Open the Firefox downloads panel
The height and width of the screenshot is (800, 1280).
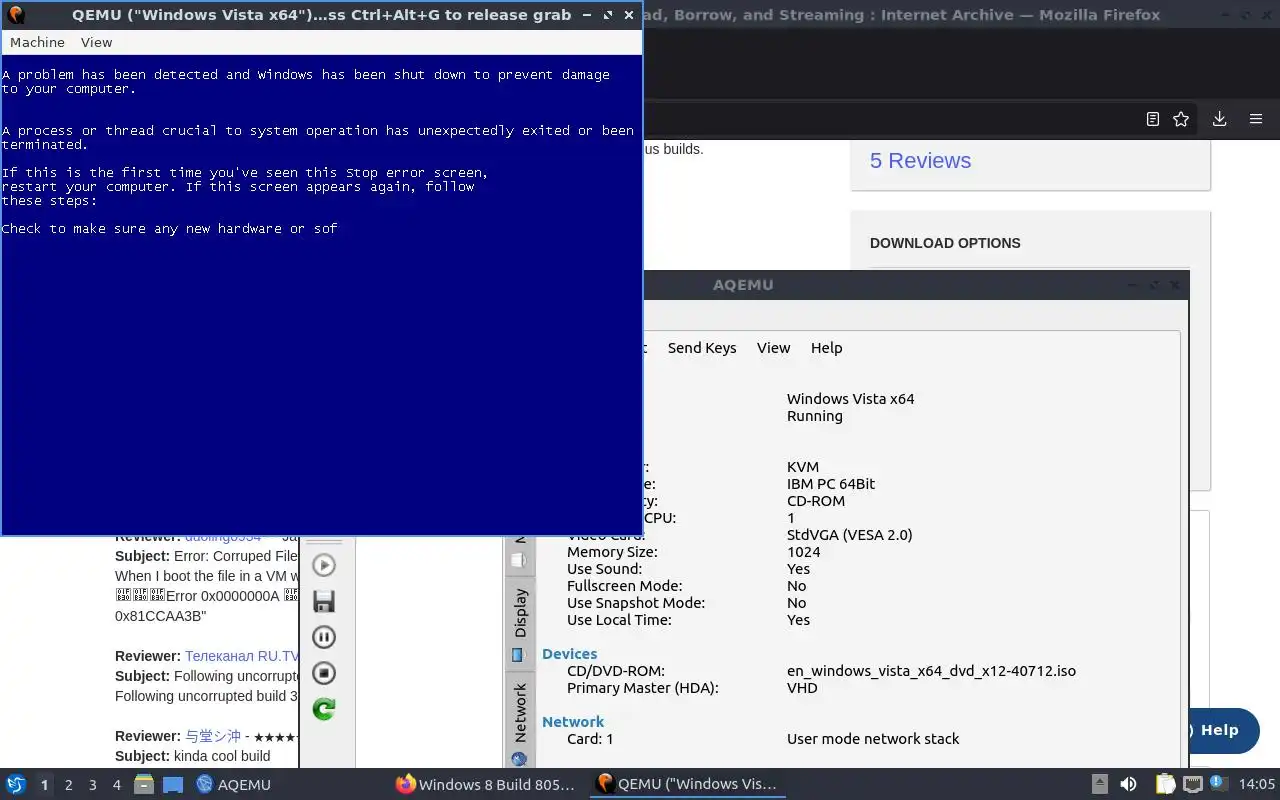(x=1219, y=119)
